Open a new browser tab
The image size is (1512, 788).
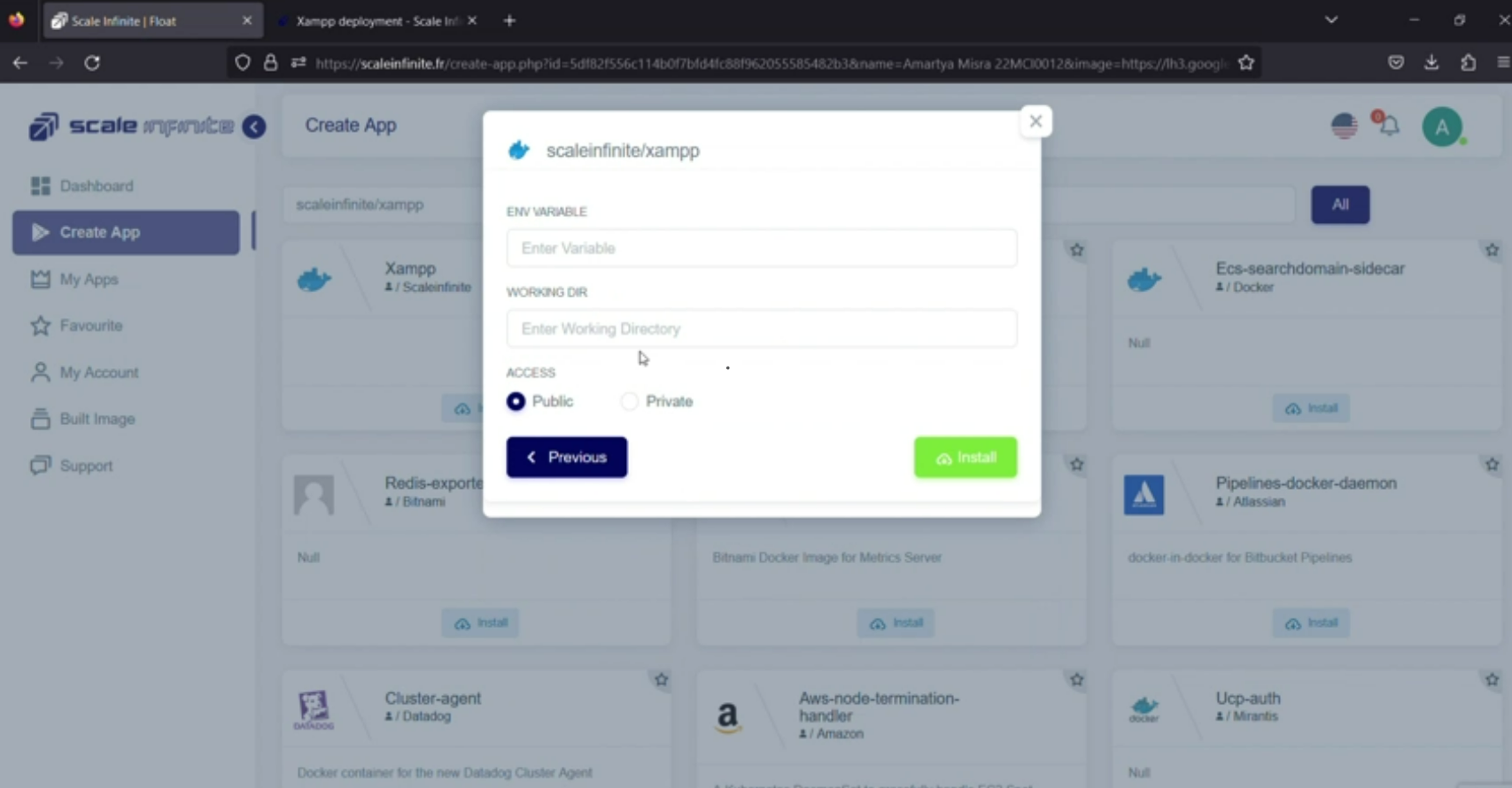[509, 20]
